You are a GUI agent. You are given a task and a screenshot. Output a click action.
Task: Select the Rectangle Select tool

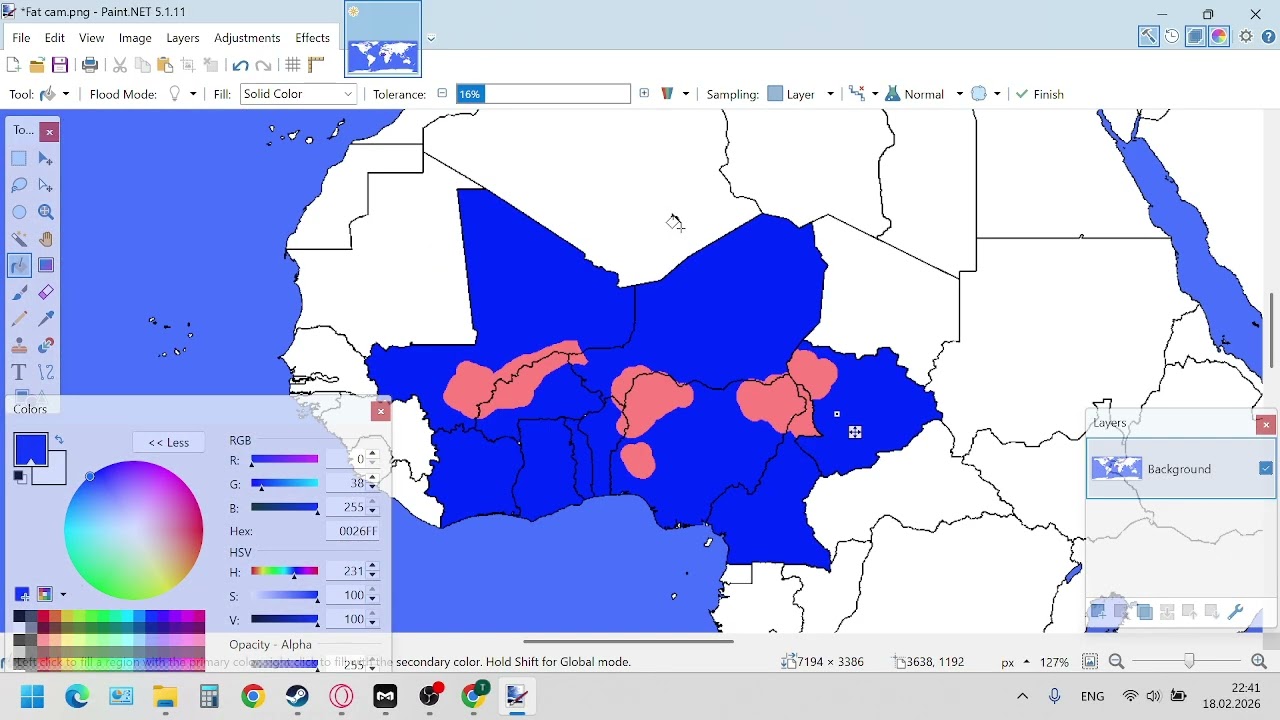[19, 158]
